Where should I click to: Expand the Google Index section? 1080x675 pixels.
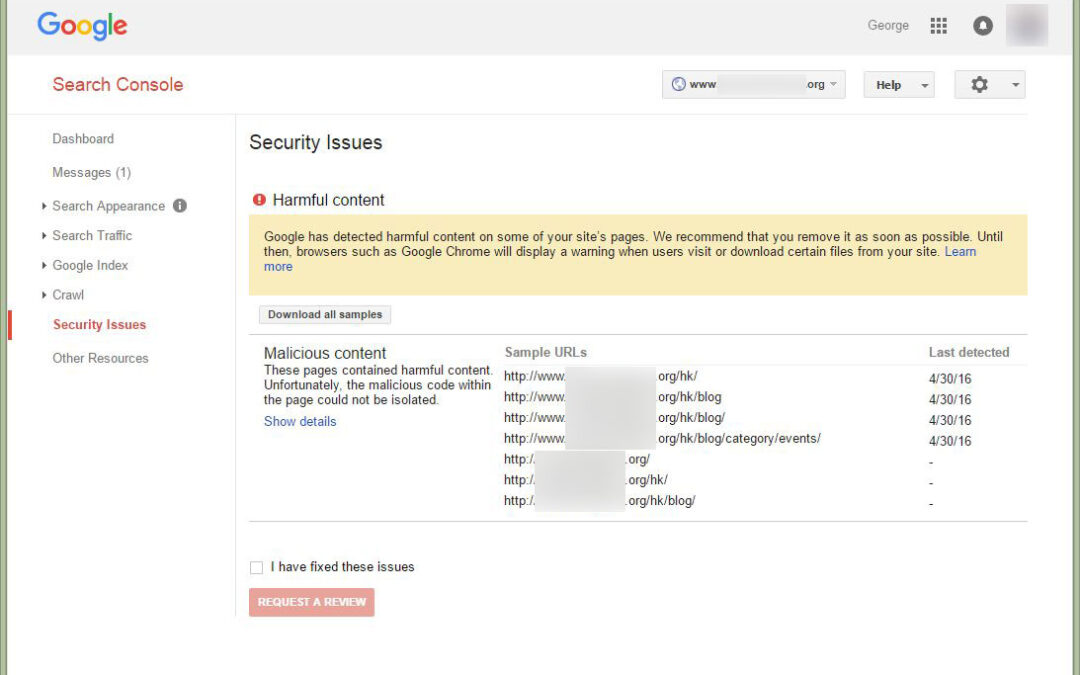44,265
